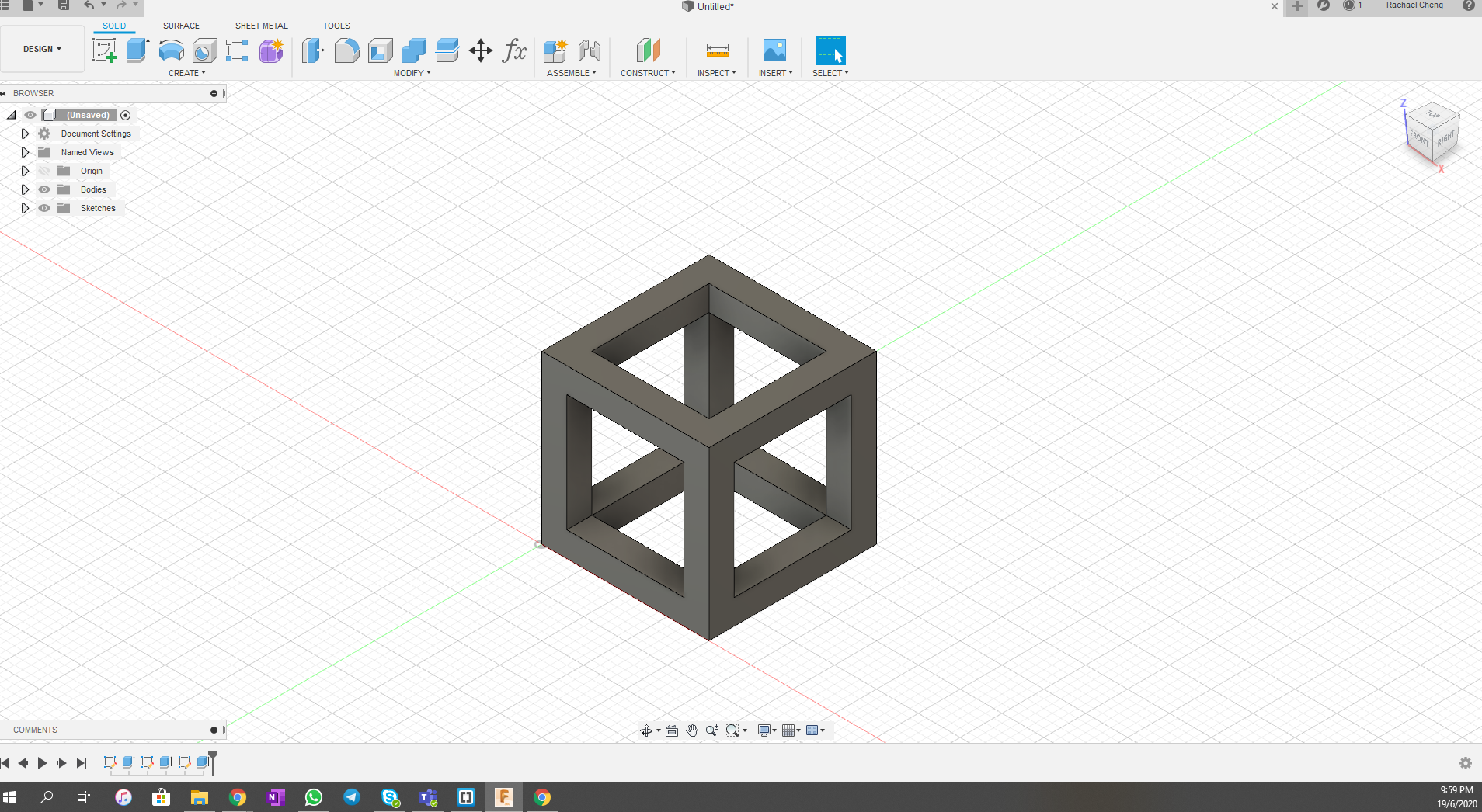
Task: Select the first sketch feature in the timeline
Action: 110,762
